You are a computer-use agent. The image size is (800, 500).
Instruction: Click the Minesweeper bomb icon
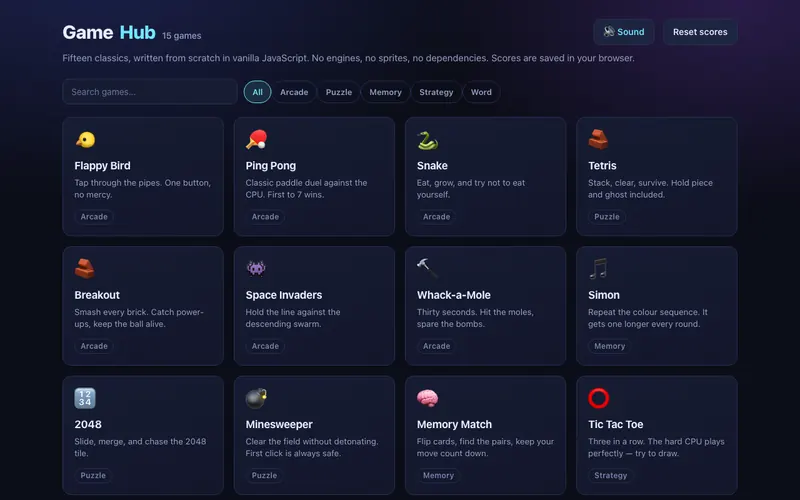(256, 398)
